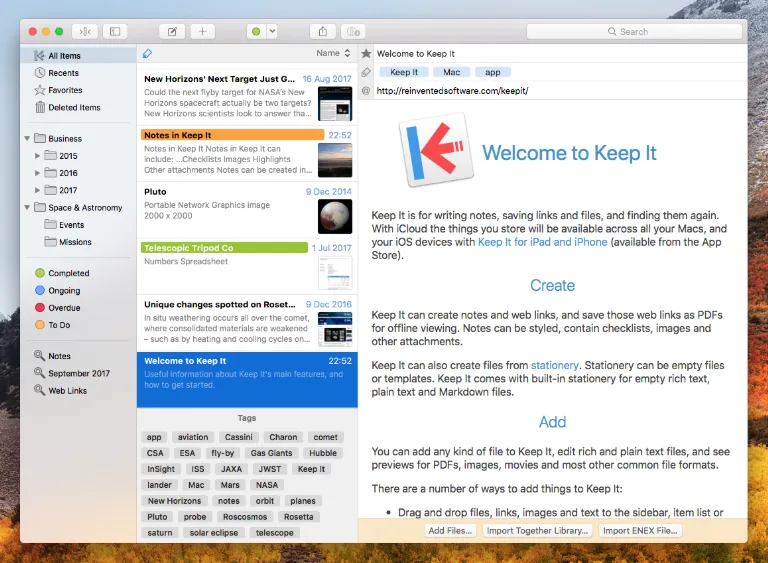The height and width of the screenshot is (563, 768).
Task: Click the plus add item button
Action: click(202, 32)
